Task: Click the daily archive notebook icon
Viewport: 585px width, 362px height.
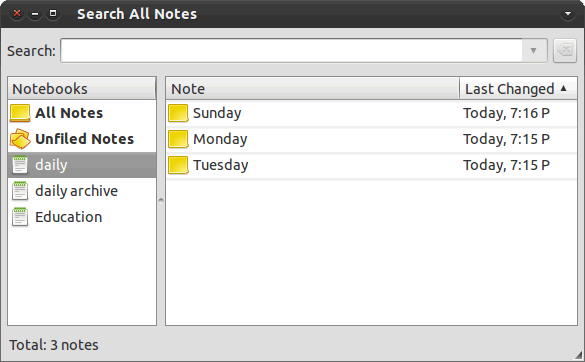Action: pyautogui.click(x=20, y=191)
